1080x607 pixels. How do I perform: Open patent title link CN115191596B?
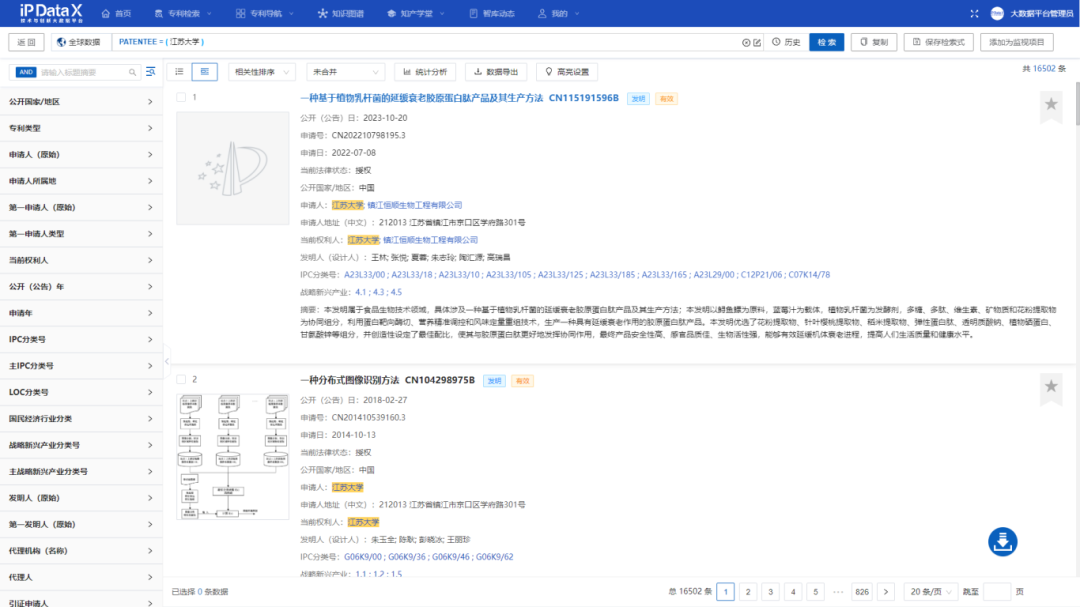coord(459,98)
